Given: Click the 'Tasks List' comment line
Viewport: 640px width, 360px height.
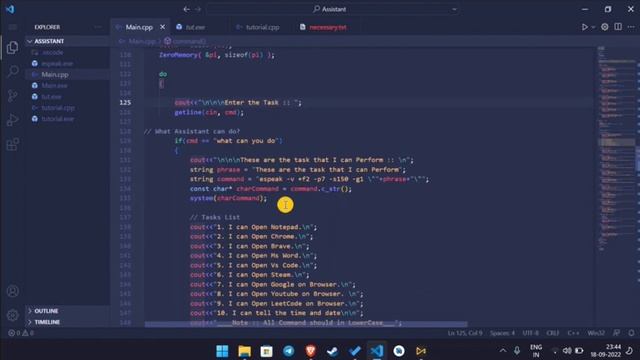Looking at the screenshot, I should click(x=215, y=217).
